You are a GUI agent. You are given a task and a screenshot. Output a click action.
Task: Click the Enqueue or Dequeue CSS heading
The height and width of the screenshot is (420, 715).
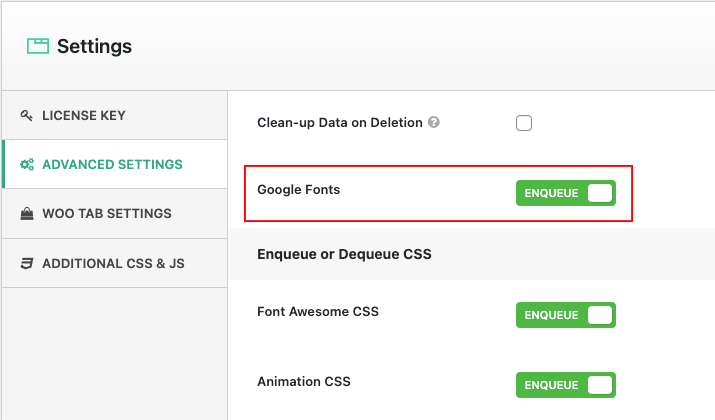(x=344, y=254)
